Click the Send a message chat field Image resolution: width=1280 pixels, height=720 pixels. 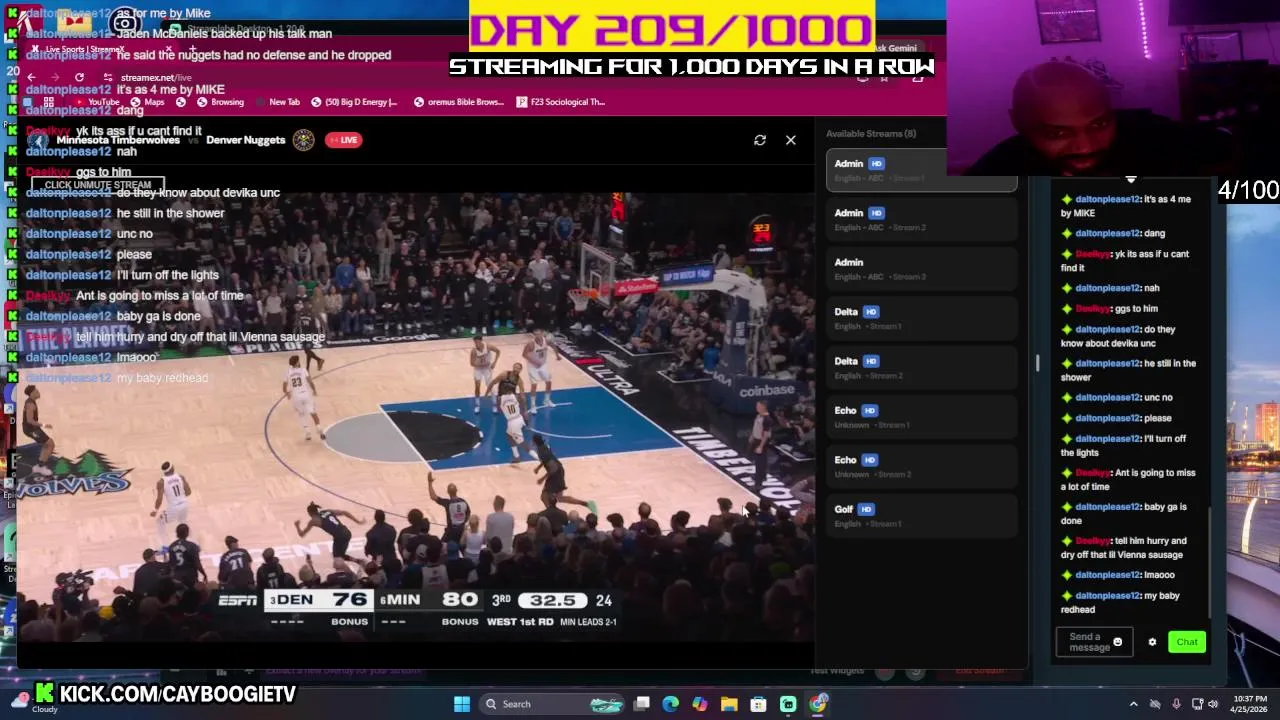(x=1094, y=642)
